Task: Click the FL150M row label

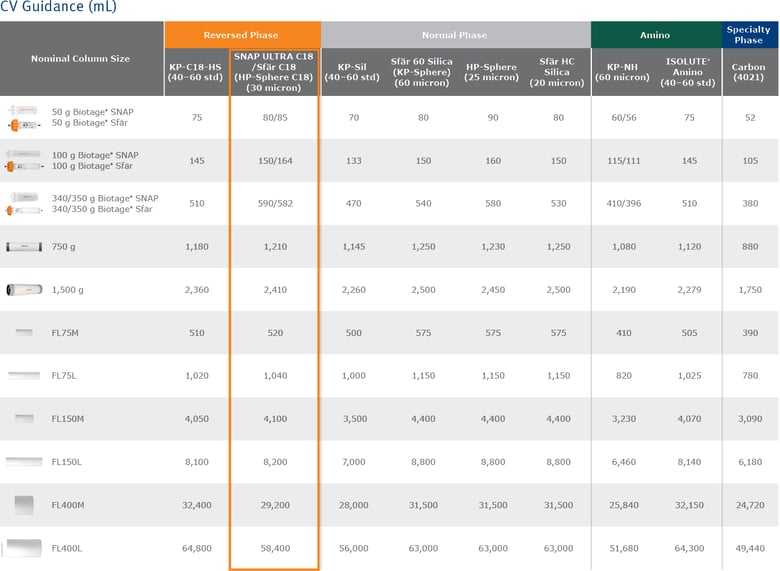Action: 68,419
